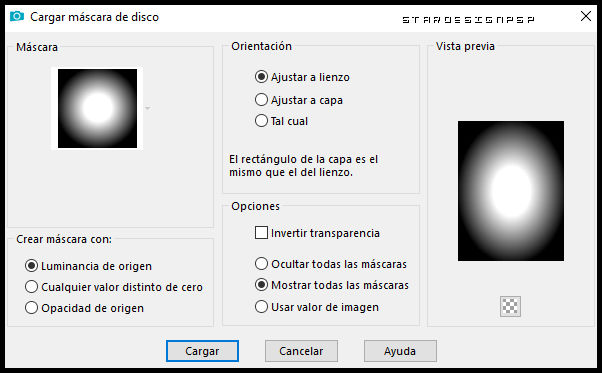602x373 pixels.
Task: Choose the Tal cual orientation
Action: pos(281,121)
